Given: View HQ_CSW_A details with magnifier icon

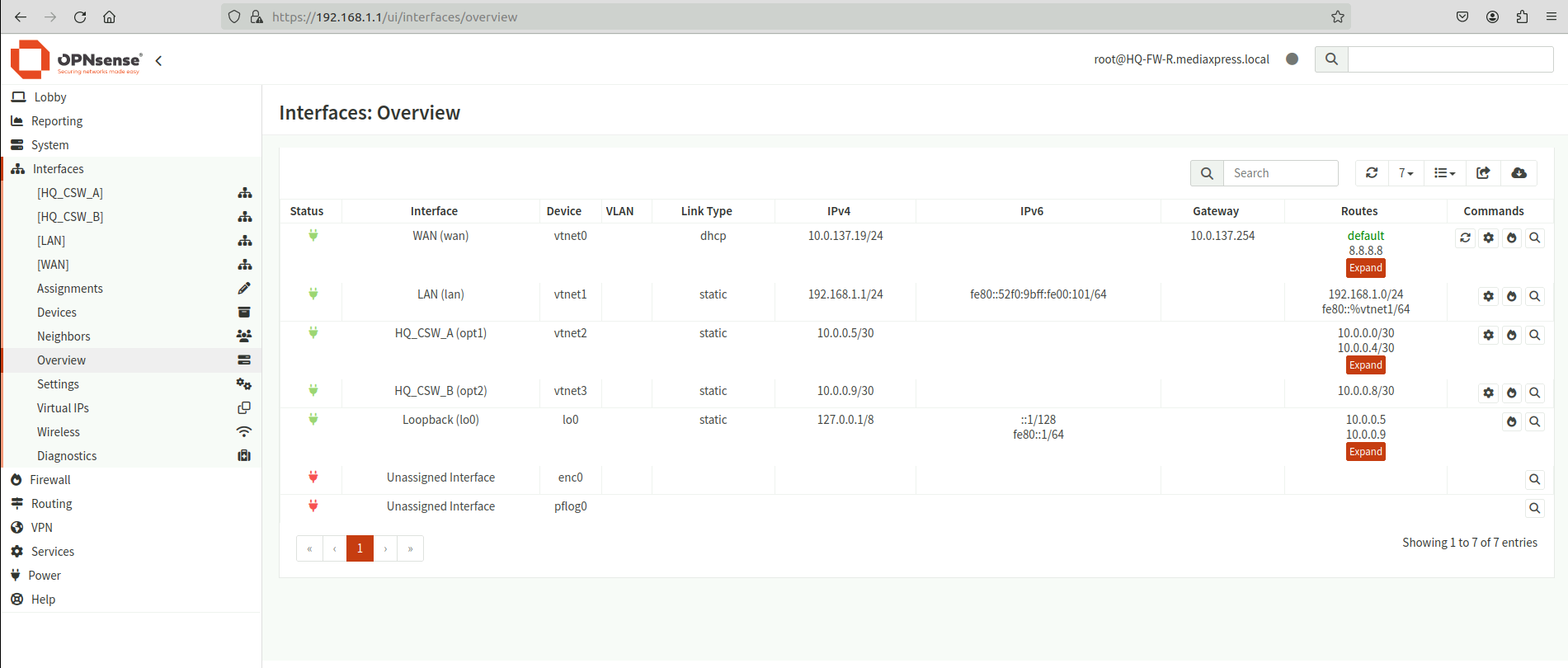Looking at the screenshot, I should pos(1534,335).
